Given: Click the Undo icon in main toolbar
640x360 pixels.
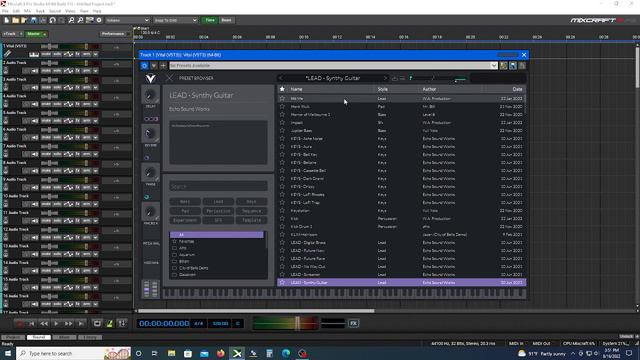Looking at the screenshot, I should pyautogui.click(x=52, y=20).
